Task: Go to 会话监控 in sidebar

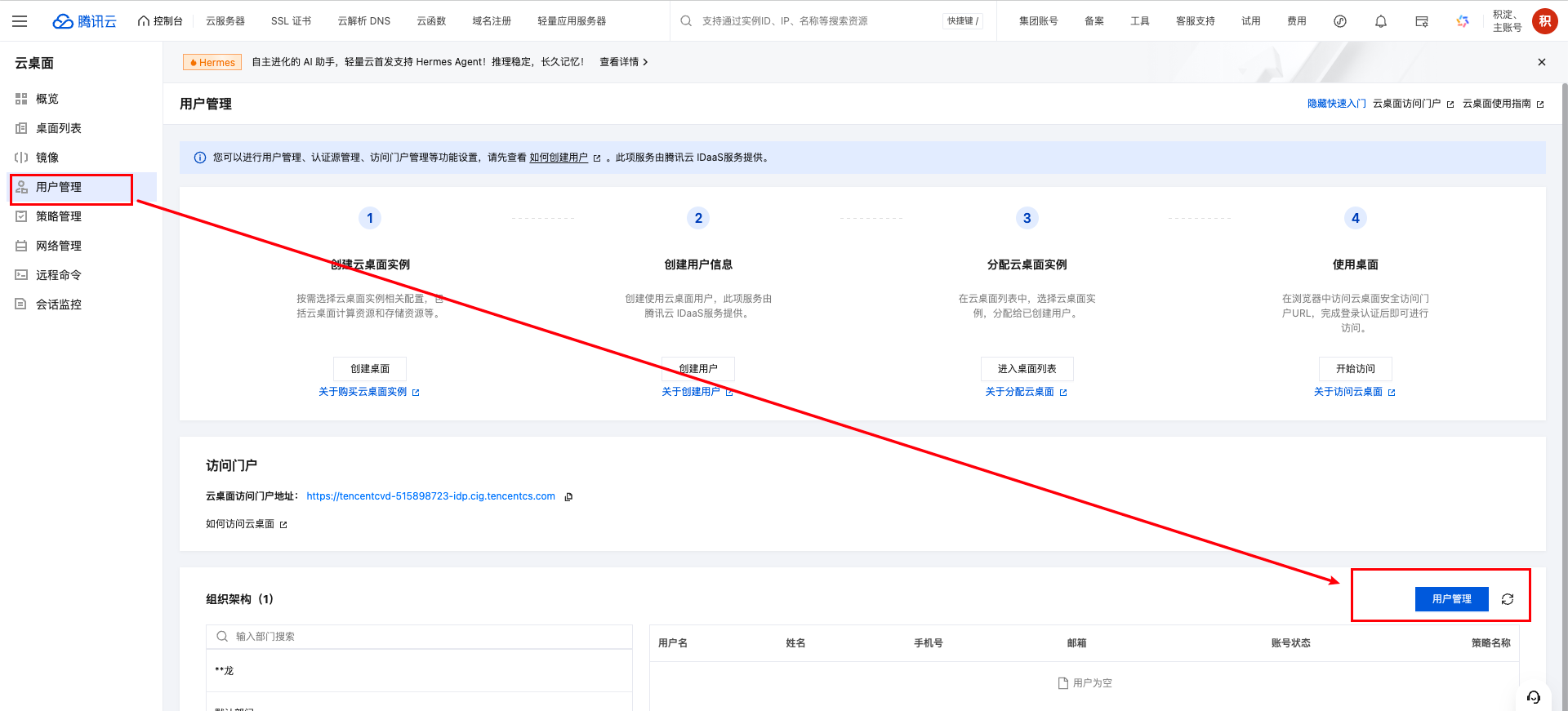Action: tap(82, 304)
